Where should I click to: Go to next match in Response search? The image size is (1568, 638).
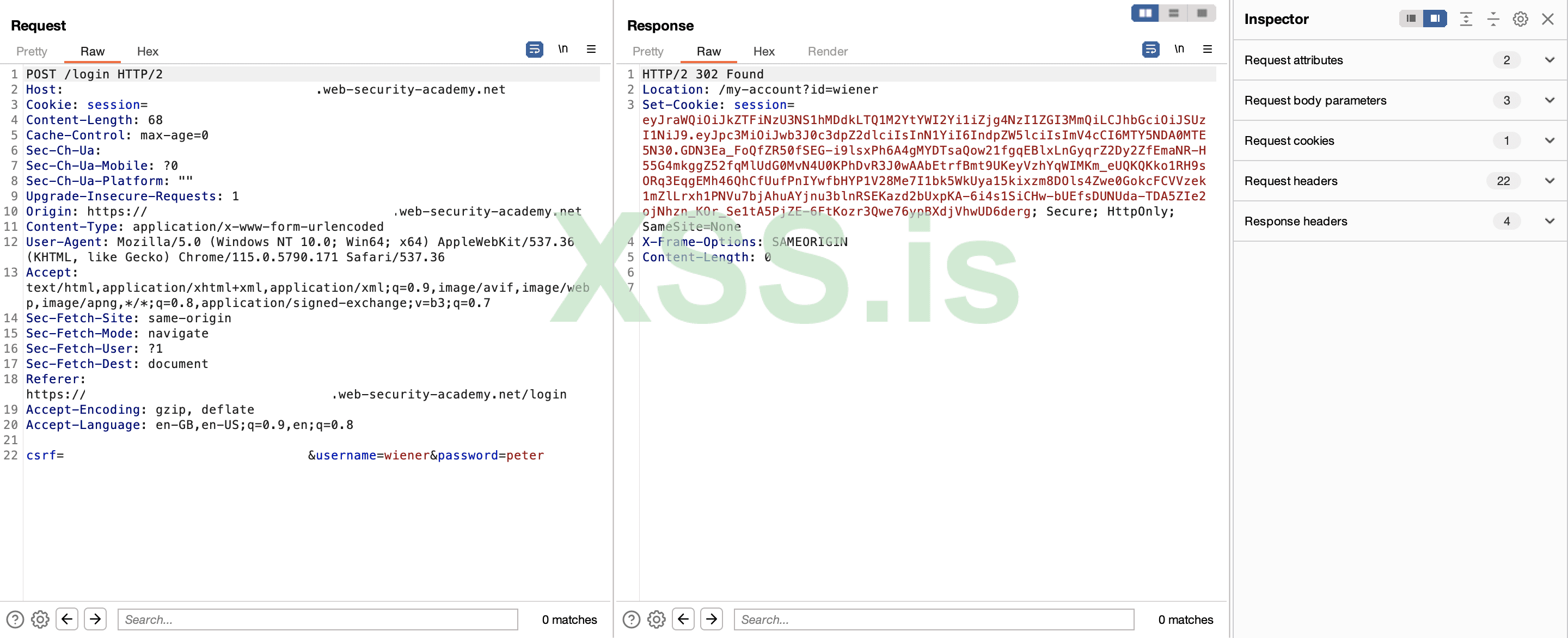[711, 619]
